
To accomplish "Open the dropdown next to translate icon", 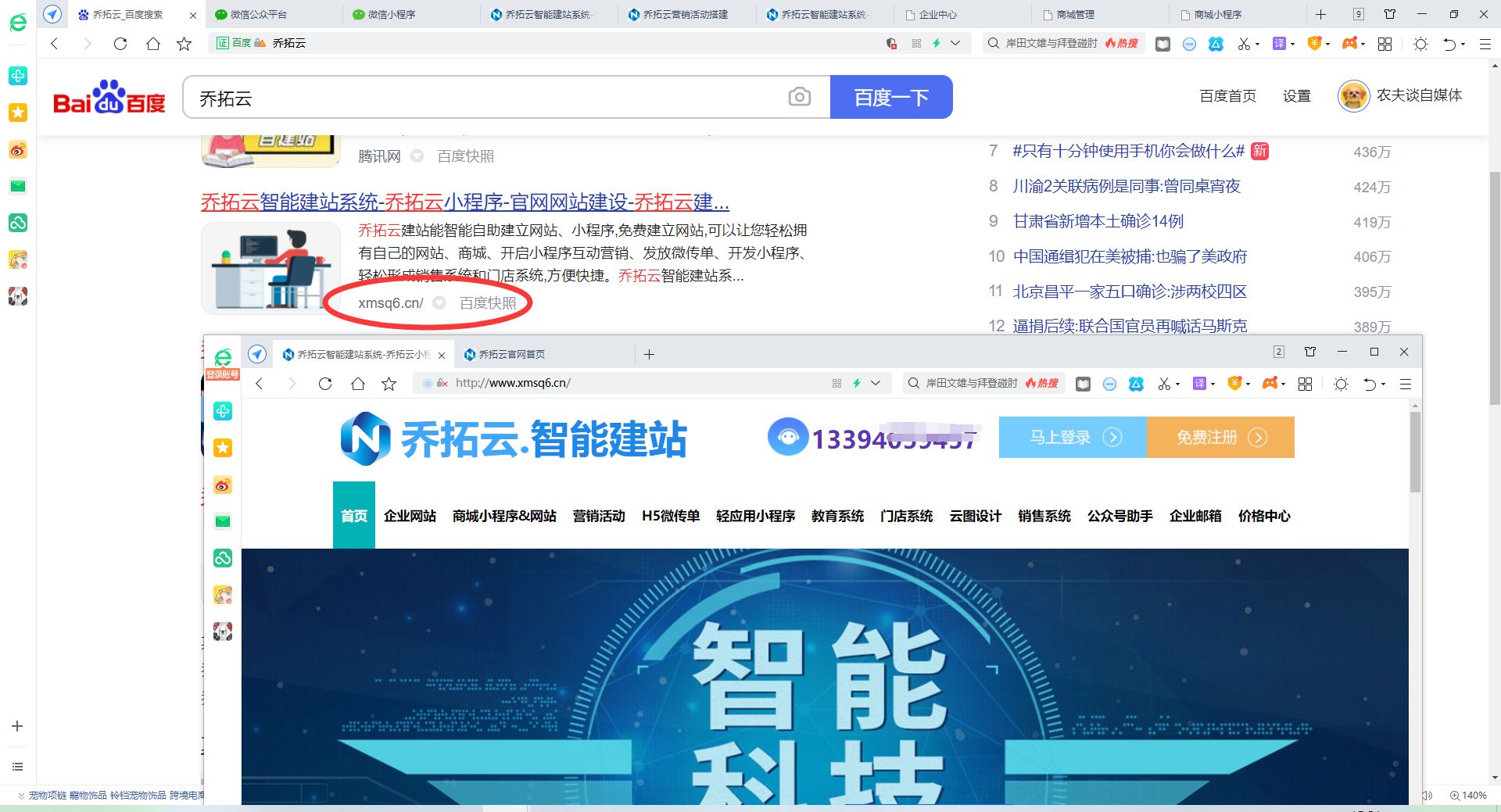I will coord(1294,44).
